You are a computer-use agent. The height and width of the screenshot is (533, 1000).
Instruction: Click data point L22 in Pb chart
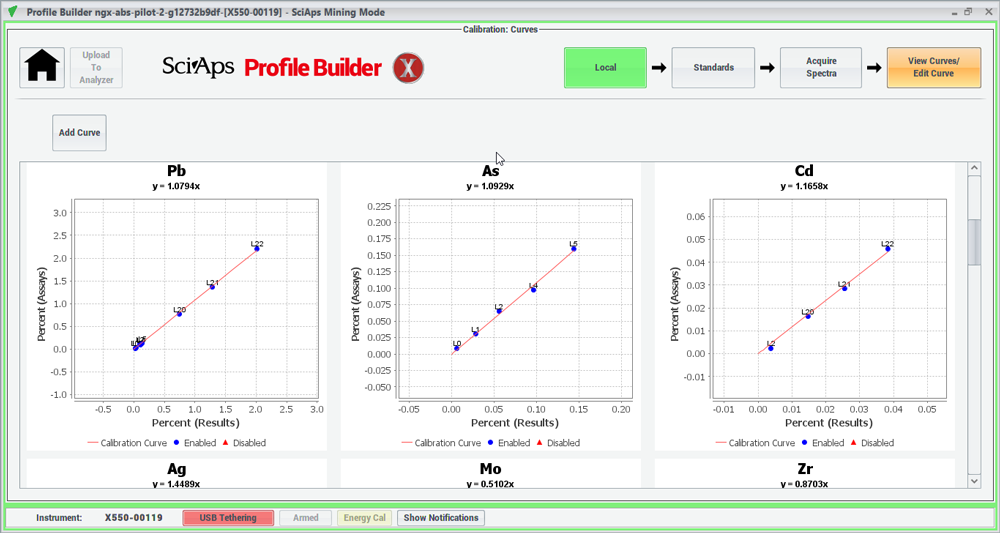(x=256, y=249)
